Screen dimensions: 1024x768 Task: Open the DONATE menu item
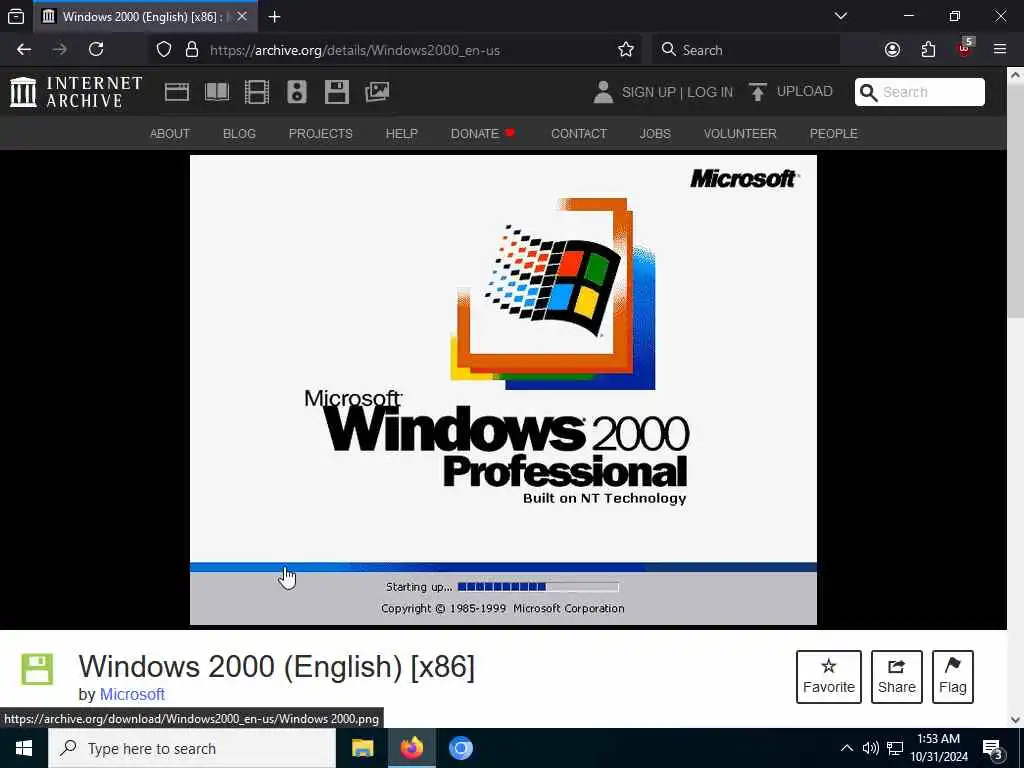tap(483, 133)
